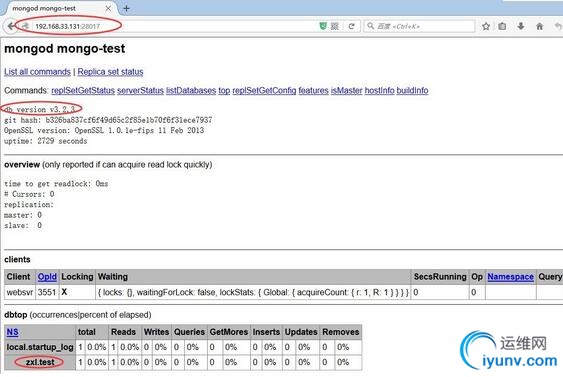
Task: Go to the home page icon
Action: click(x=539, y=26)
